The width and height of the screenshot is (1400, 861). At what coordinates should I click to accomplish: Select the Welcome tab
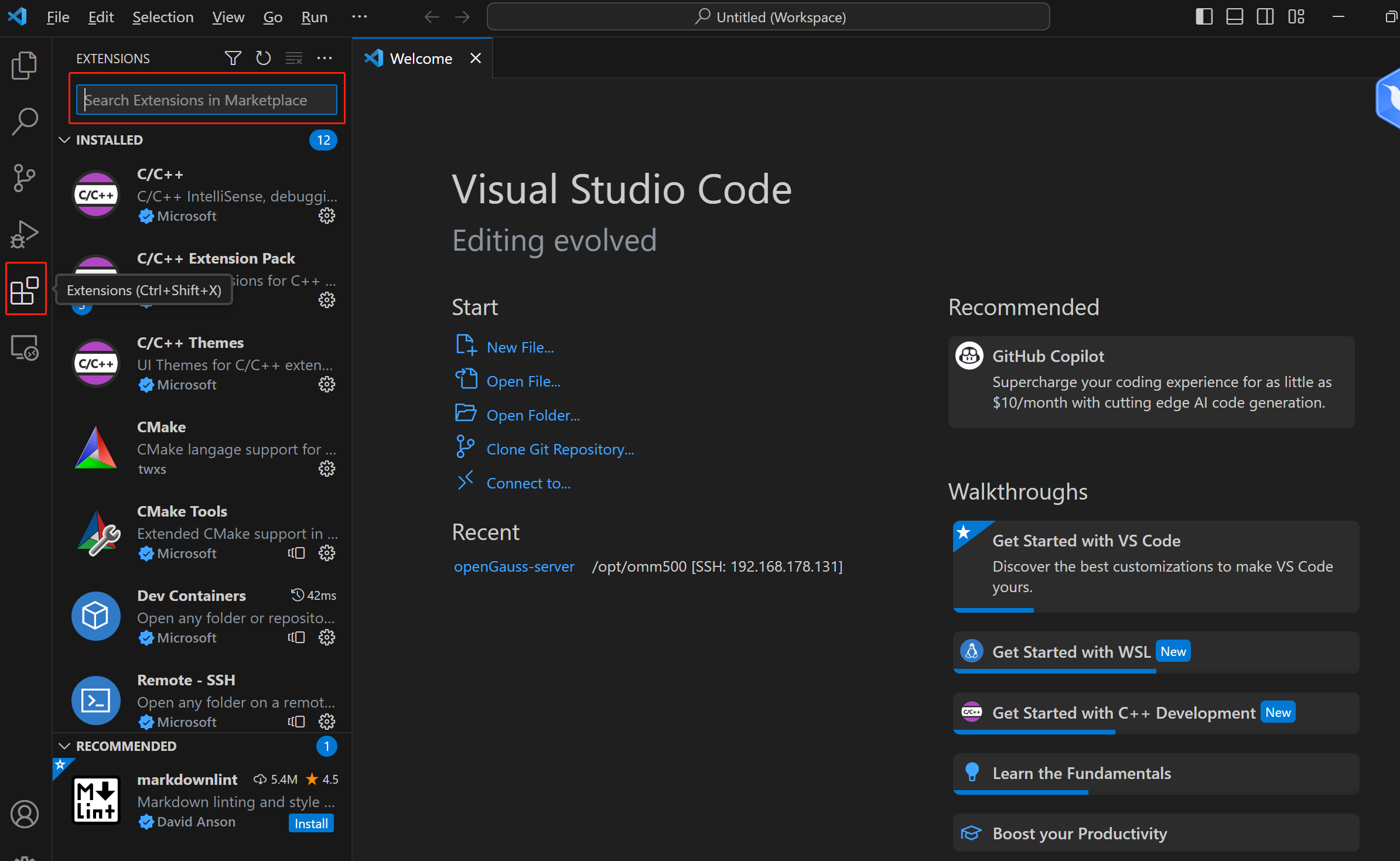tap(421, 59)
